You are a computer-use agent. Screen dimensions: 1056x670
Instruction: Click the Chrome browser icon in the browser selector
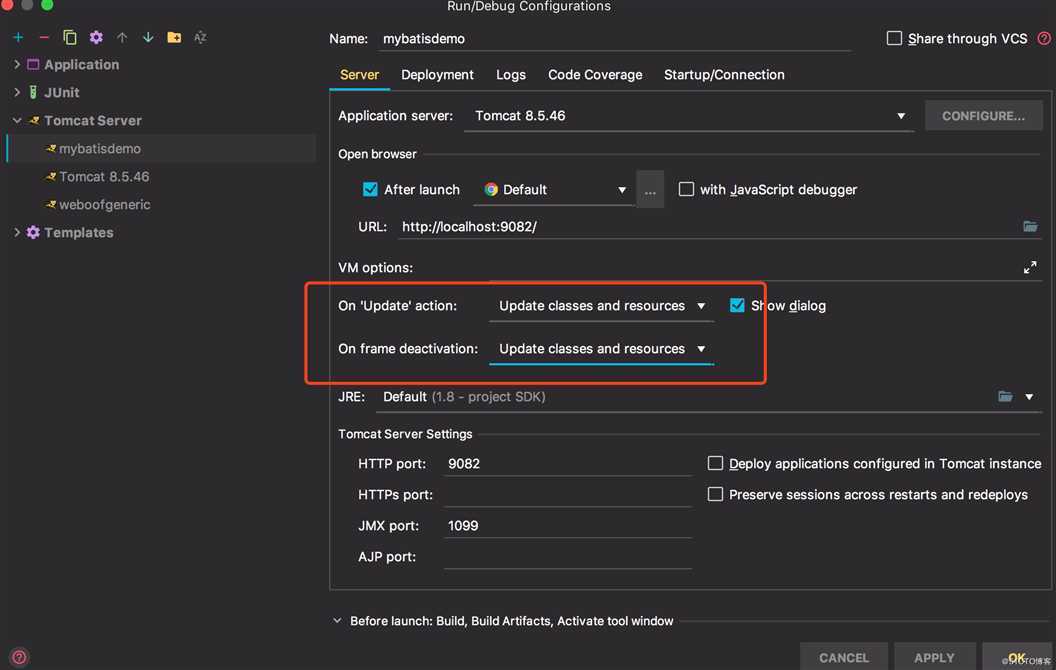point(491,189)
